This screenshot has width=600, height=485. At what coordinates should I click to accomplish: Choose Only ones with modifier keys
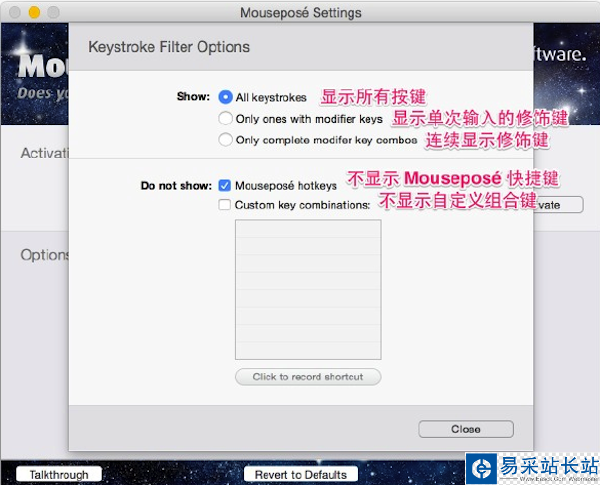[x=225, y=118]
